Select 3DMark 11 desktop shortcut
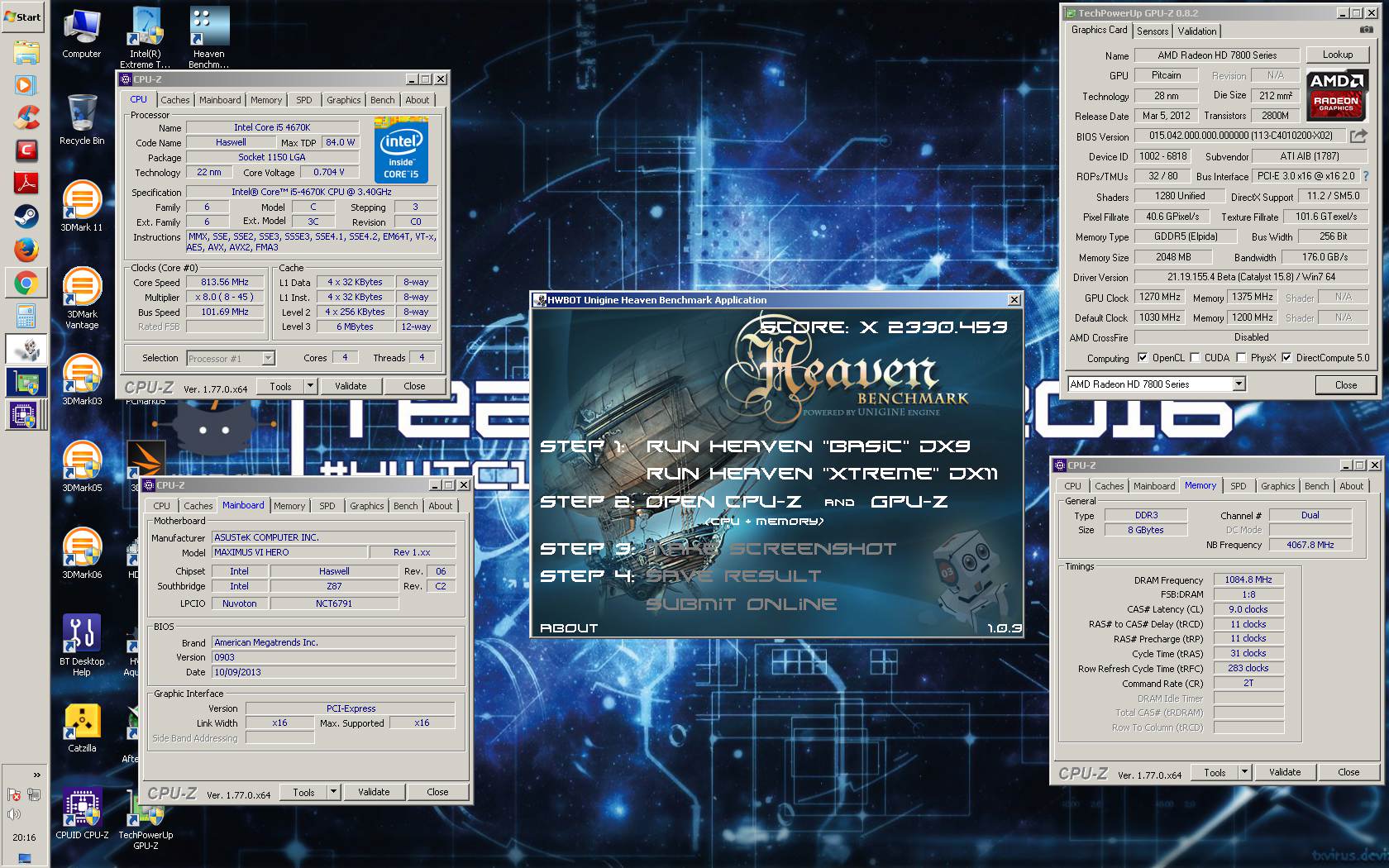The image size is (1389, 868). tap(82, 205)
